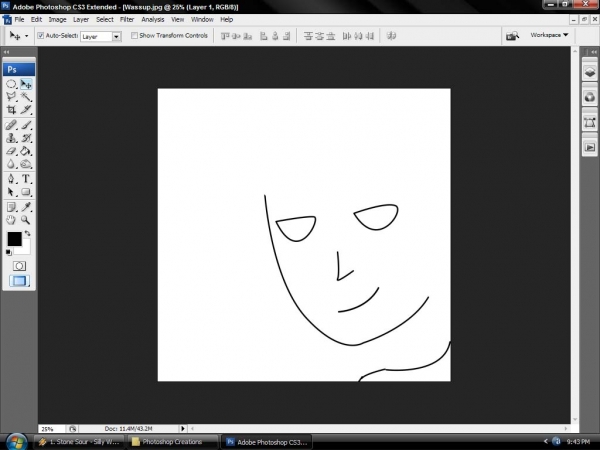Viewport: 600px width, 450px height.
Task: Select the Pen tool
Action: coord(11,179)
